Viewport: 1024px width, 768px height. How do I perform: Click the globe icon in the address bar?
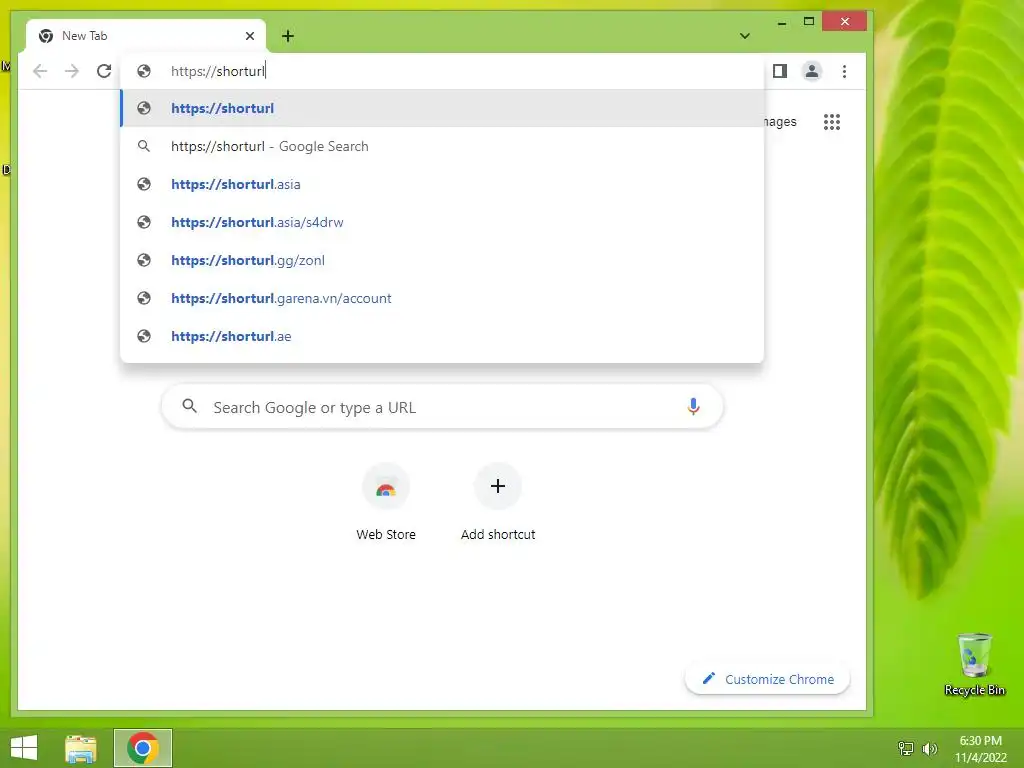(144, 71)
